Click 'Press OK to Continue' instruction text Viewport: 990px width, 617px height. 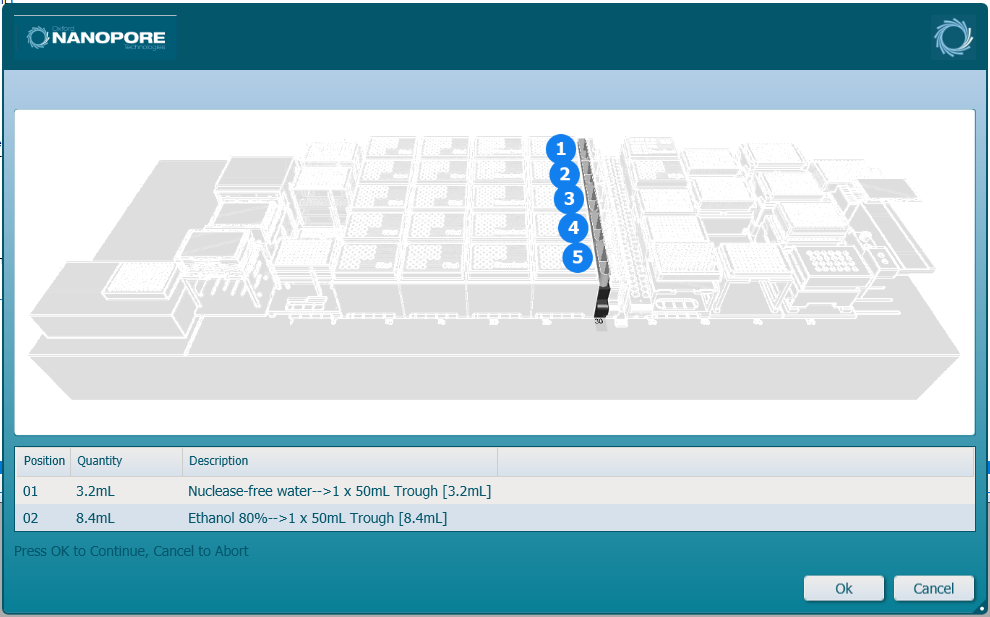coord(131,551)
